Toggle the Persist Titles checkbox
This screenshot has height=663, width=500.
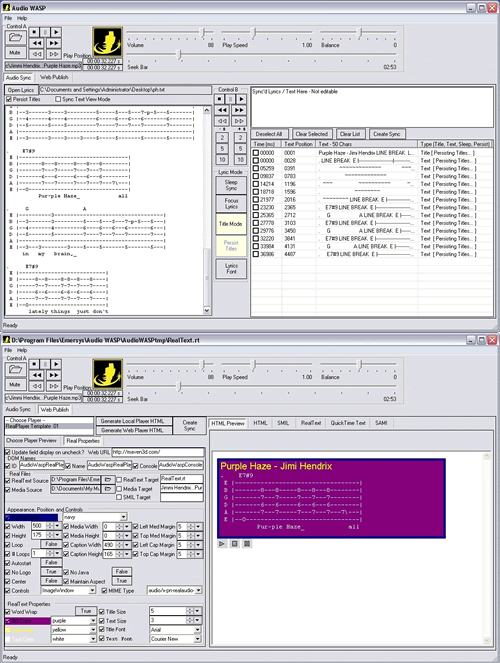coord(9,99)
